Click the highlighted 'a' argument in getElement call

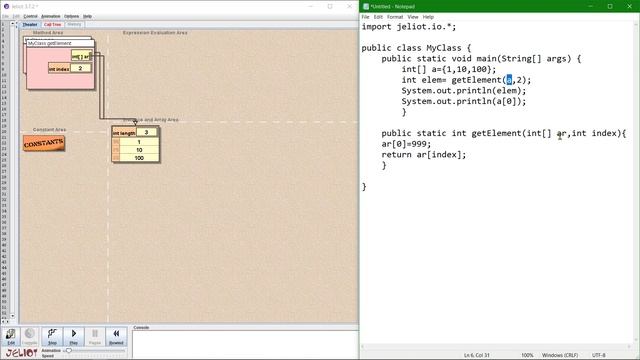click(509, 80)
